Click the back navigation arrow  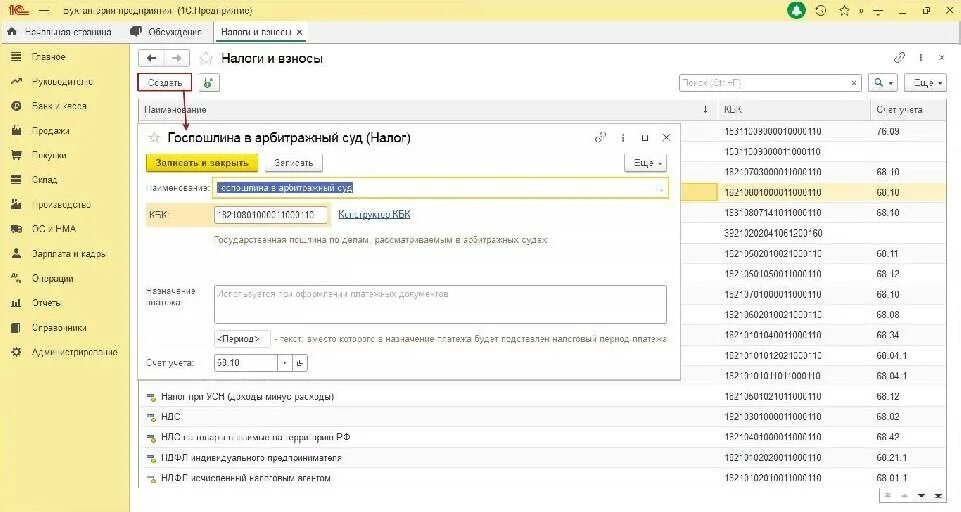pos(151,58)
